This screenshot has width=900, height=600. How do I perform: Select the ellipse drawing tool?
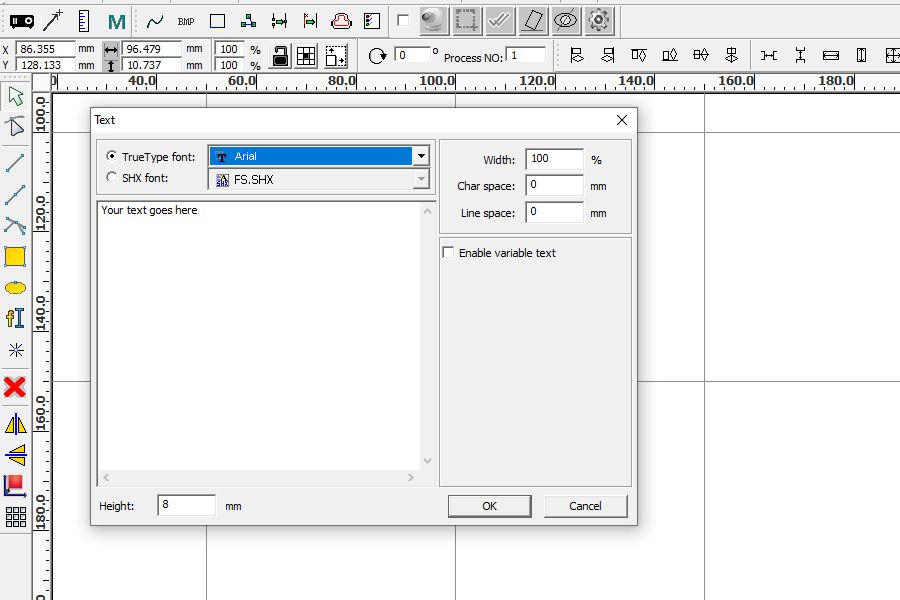coord(14,287)
